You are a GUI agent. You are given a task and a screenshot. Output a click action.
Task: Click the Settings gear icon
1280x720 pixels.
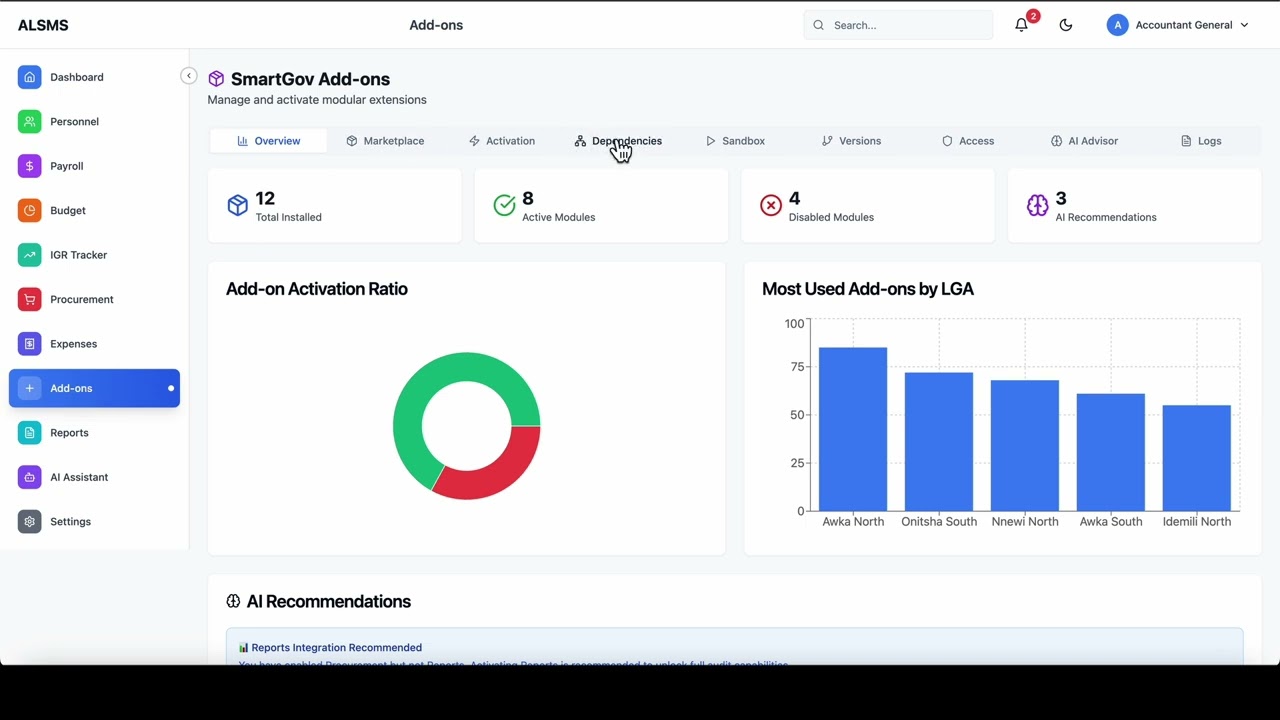(x=29, y=522)
